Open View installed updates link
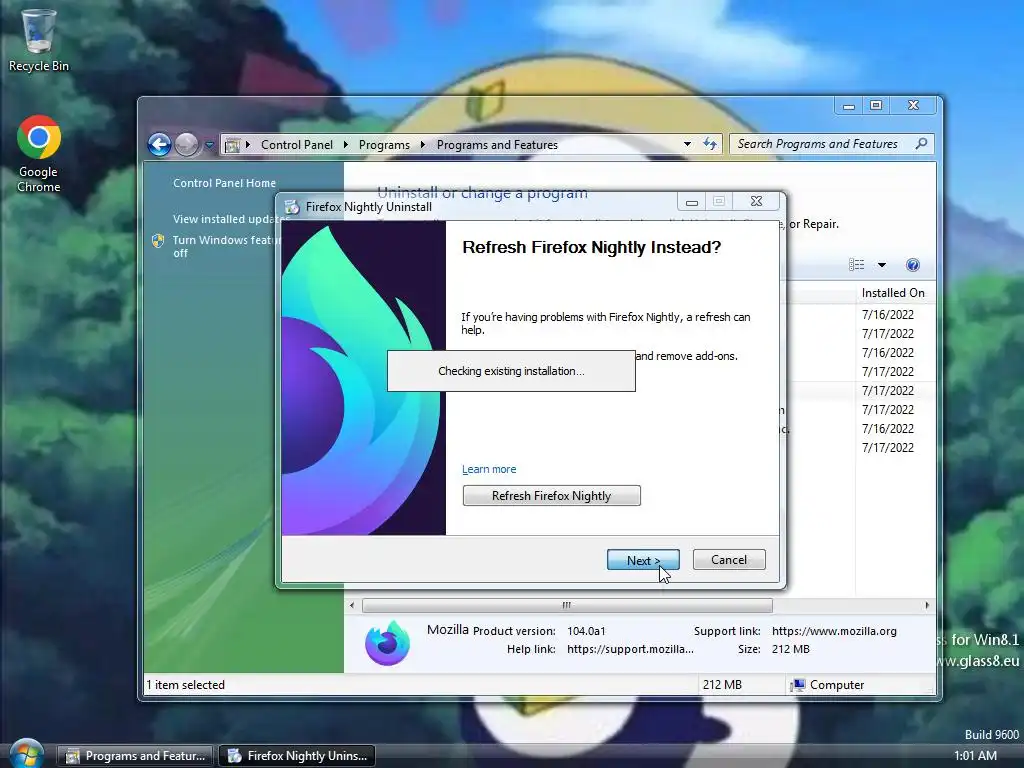This screenshot has height=768, width=1024. click(226, 219)
